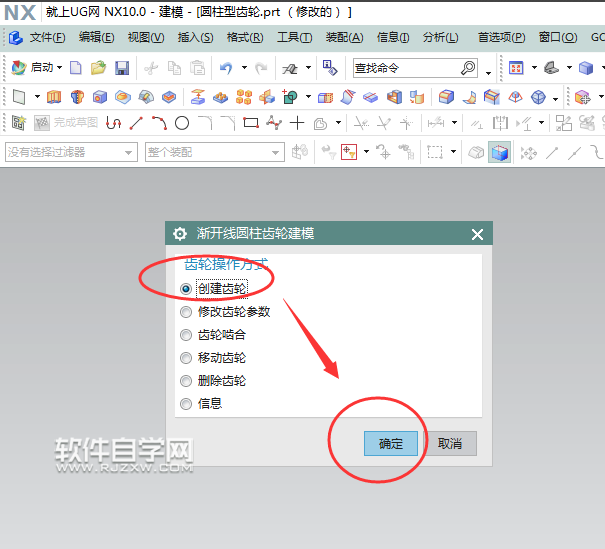
Task: Click the 确定 button
Action: (x=390, y=444)
